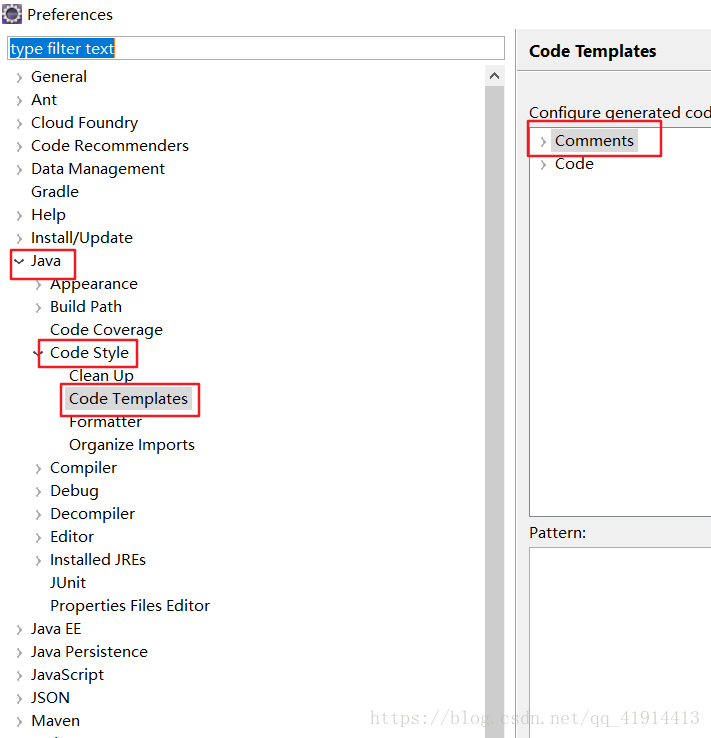711x738 pixels.
Task: Expand the Ant preferences node
Action: point(19,100)
